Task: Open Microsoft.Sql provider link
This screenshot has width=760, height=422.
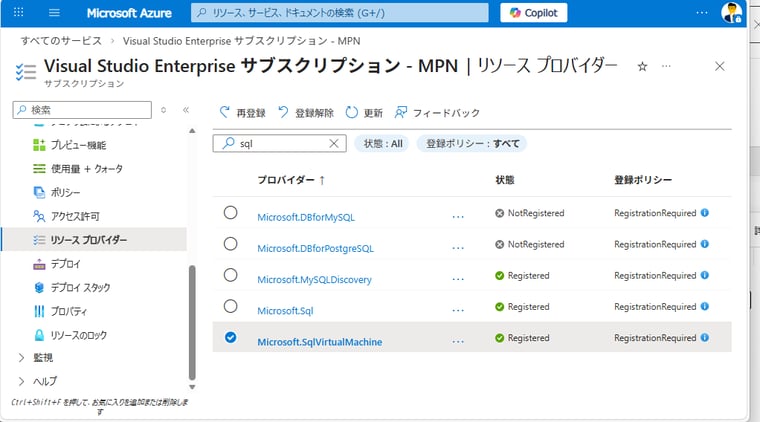Action: click(285, 311)
